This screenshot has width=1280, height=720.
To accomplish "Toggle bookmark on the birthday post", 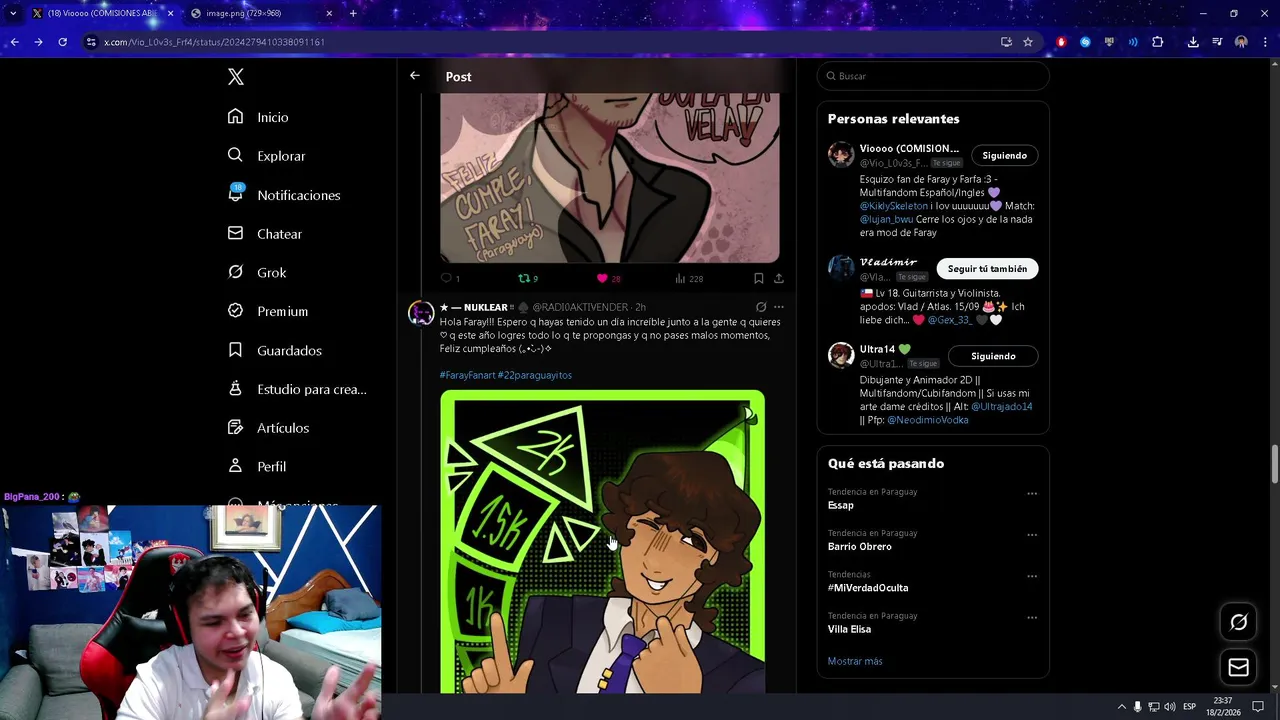I will [x=758, y=278].
